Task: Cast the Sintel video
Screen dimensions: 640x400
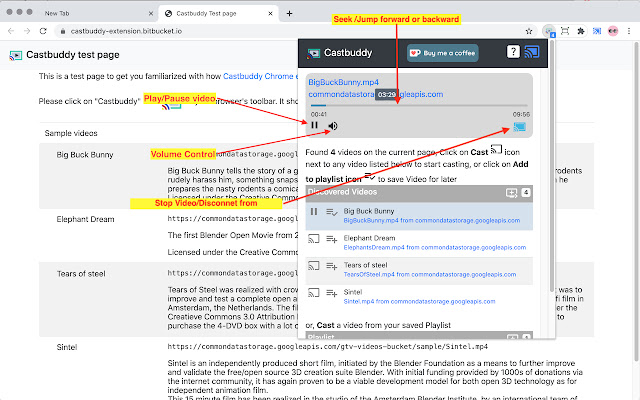Action: (313, 293)
